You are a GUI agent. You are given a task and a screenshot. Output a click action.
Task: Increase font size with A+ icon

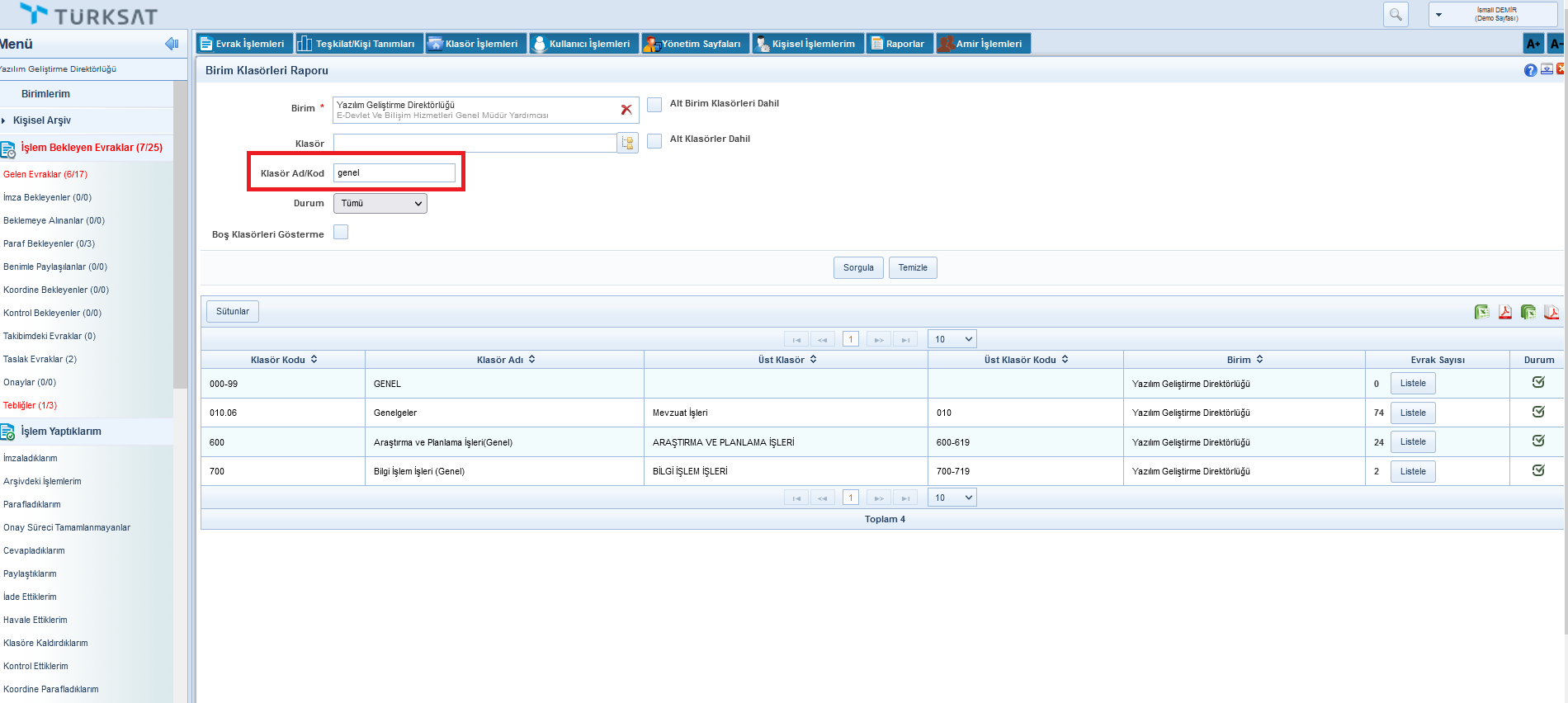point(1533,44)
